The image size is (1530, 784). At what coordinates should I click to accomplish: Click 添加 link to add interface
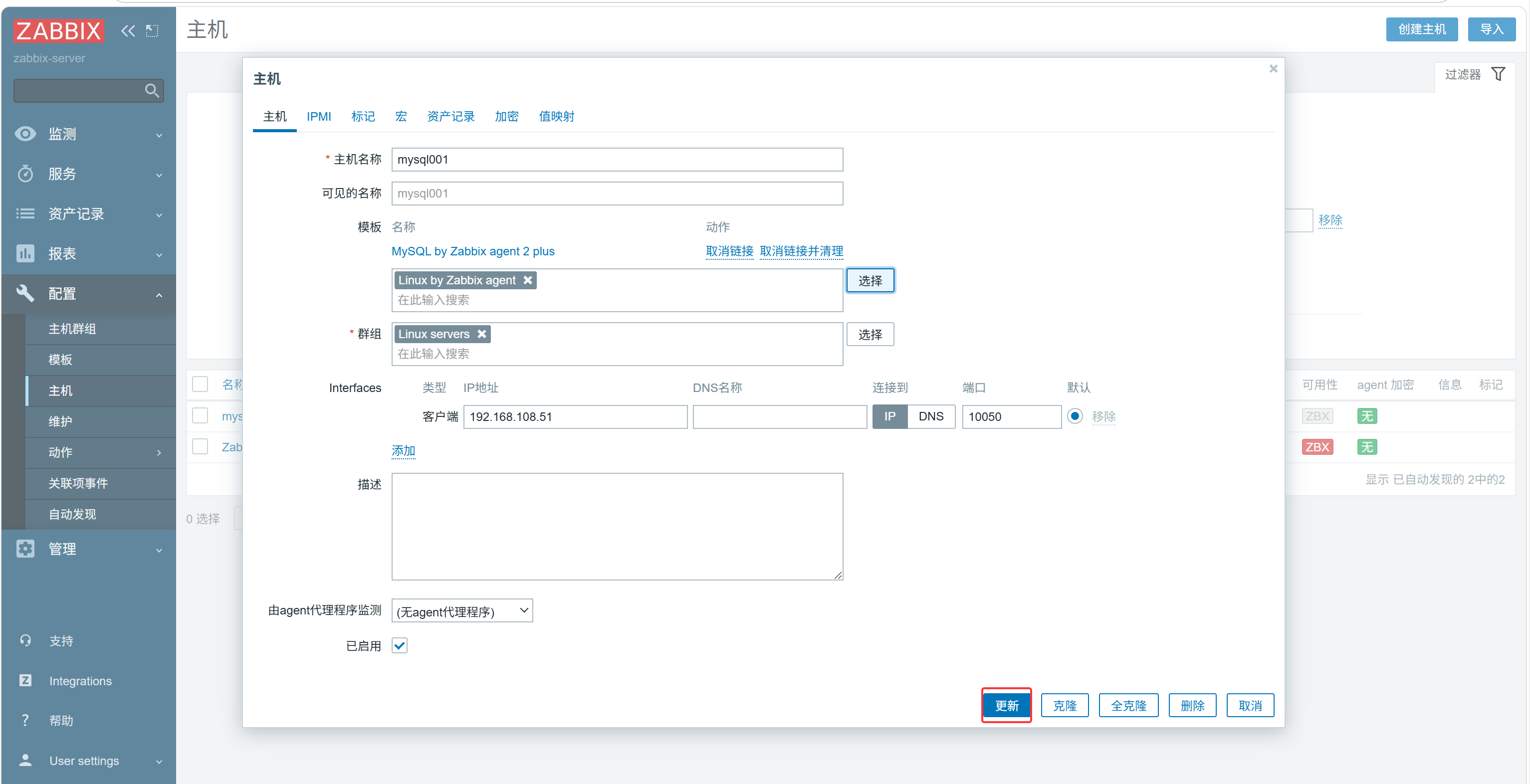pos(403,450)
